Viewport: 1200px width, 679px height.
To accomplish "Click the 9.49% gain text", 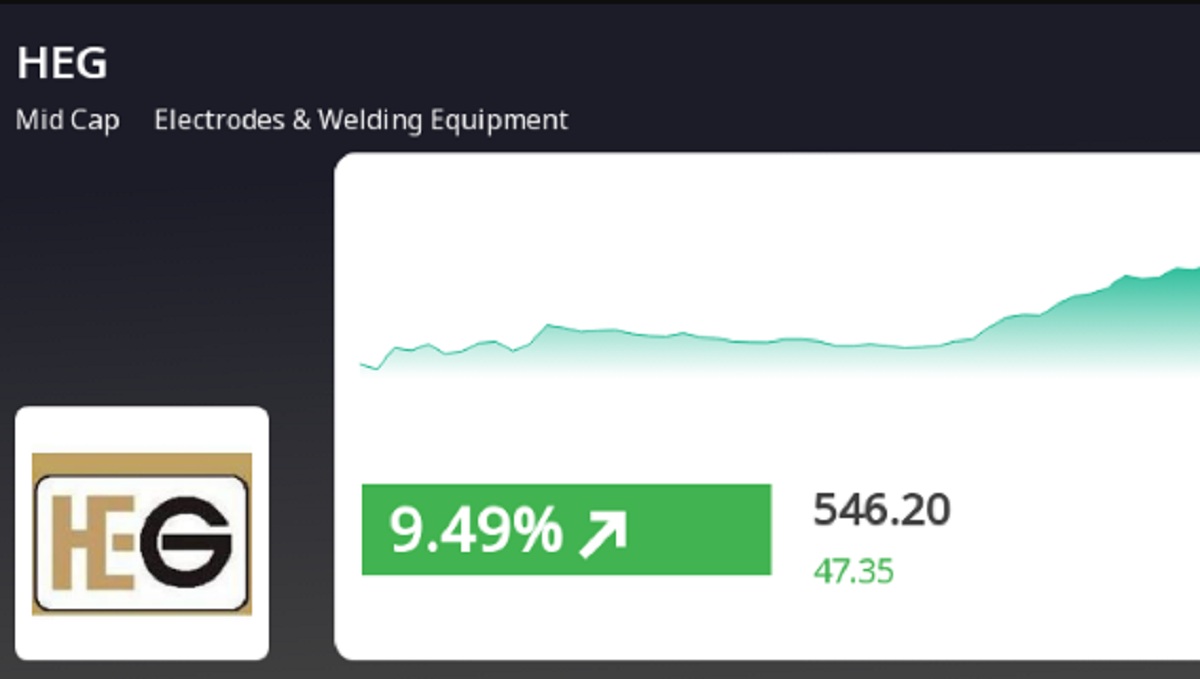I will (476, 531).
